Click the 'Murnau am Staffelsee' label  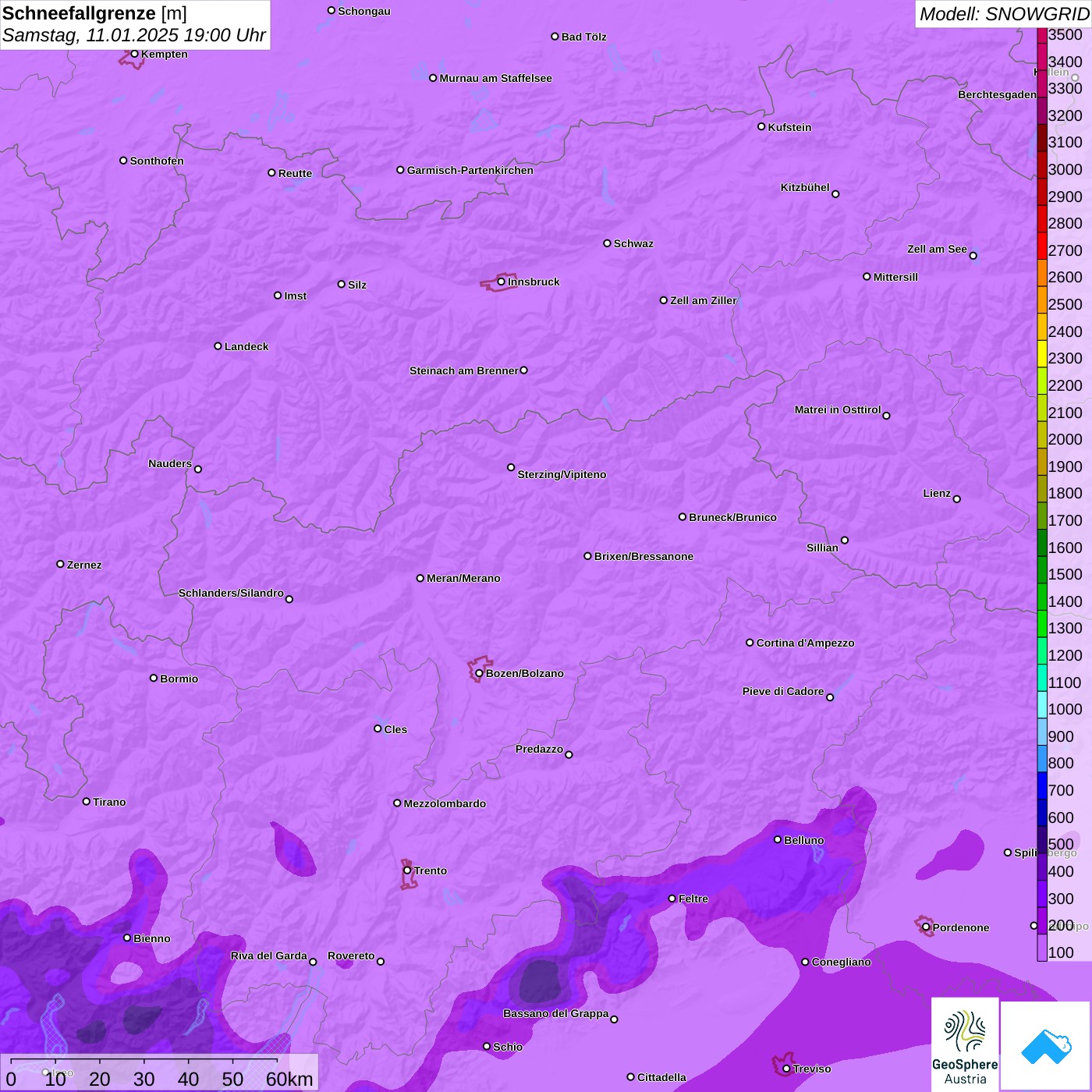click(x=495, y=78)
